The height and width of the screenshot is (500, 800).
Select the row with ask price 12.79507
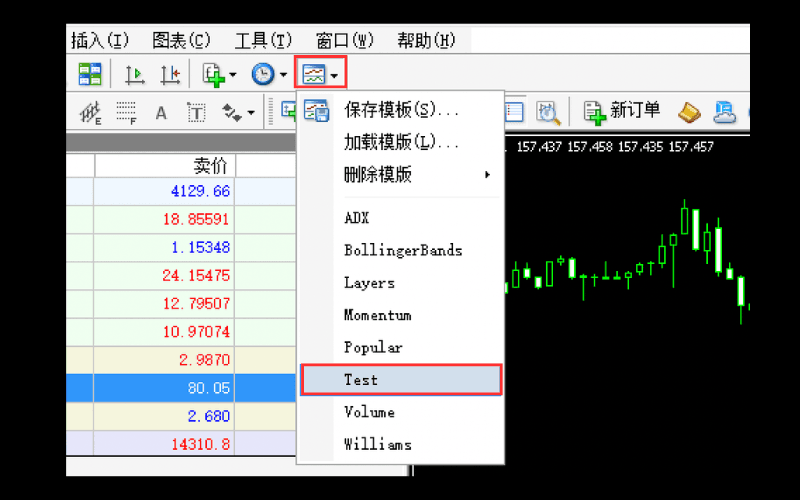coord(181,304)
